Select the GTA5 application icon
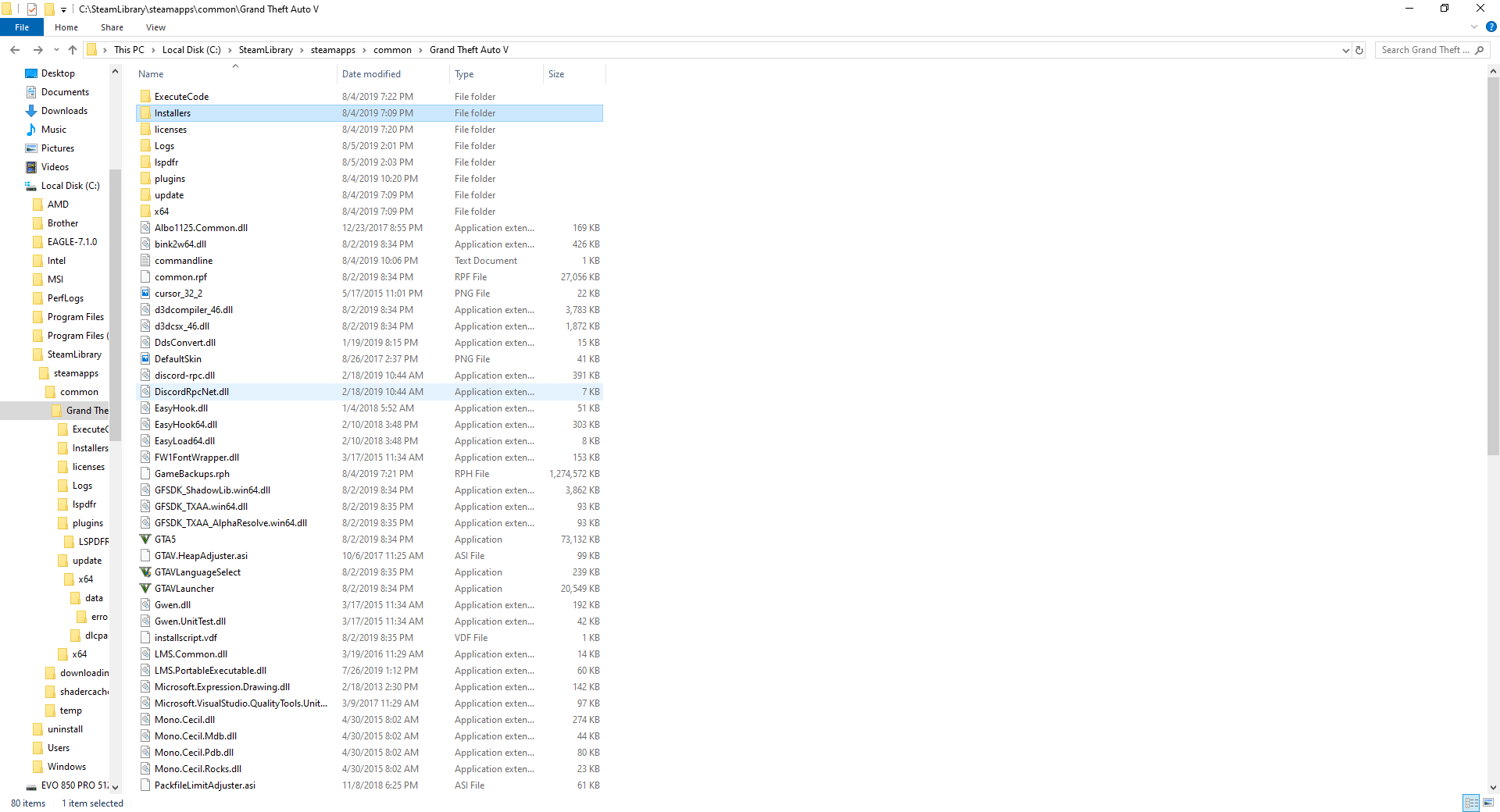The image size is (1500, 812). (x=145, y=540)
